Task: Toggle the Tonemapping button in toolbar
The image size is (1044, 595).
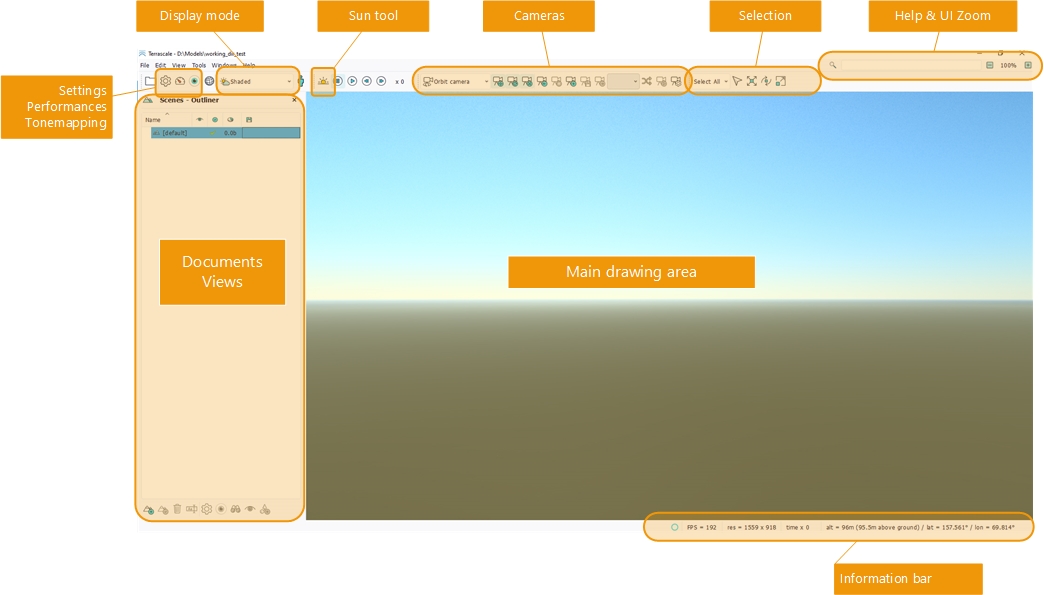Action: 194,81
